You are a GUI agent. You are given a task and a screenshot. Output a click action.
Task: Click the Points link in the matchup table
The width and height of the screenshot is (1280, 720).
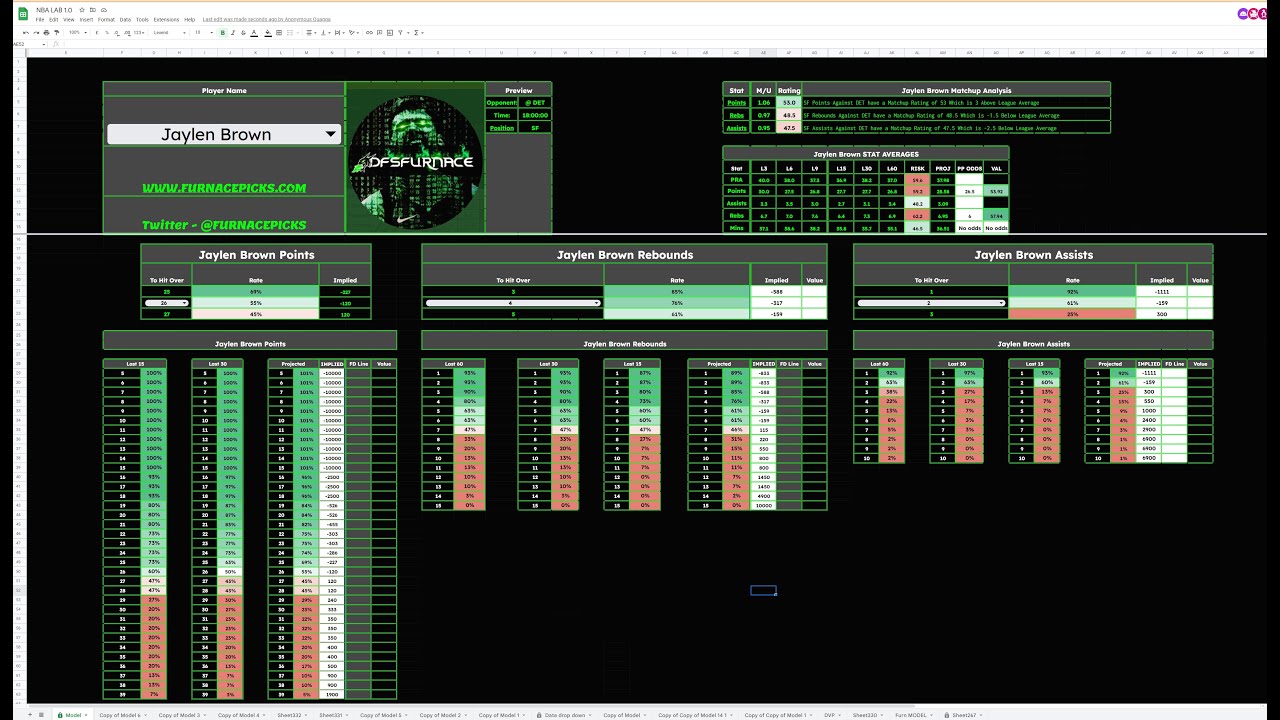point(737,102)
